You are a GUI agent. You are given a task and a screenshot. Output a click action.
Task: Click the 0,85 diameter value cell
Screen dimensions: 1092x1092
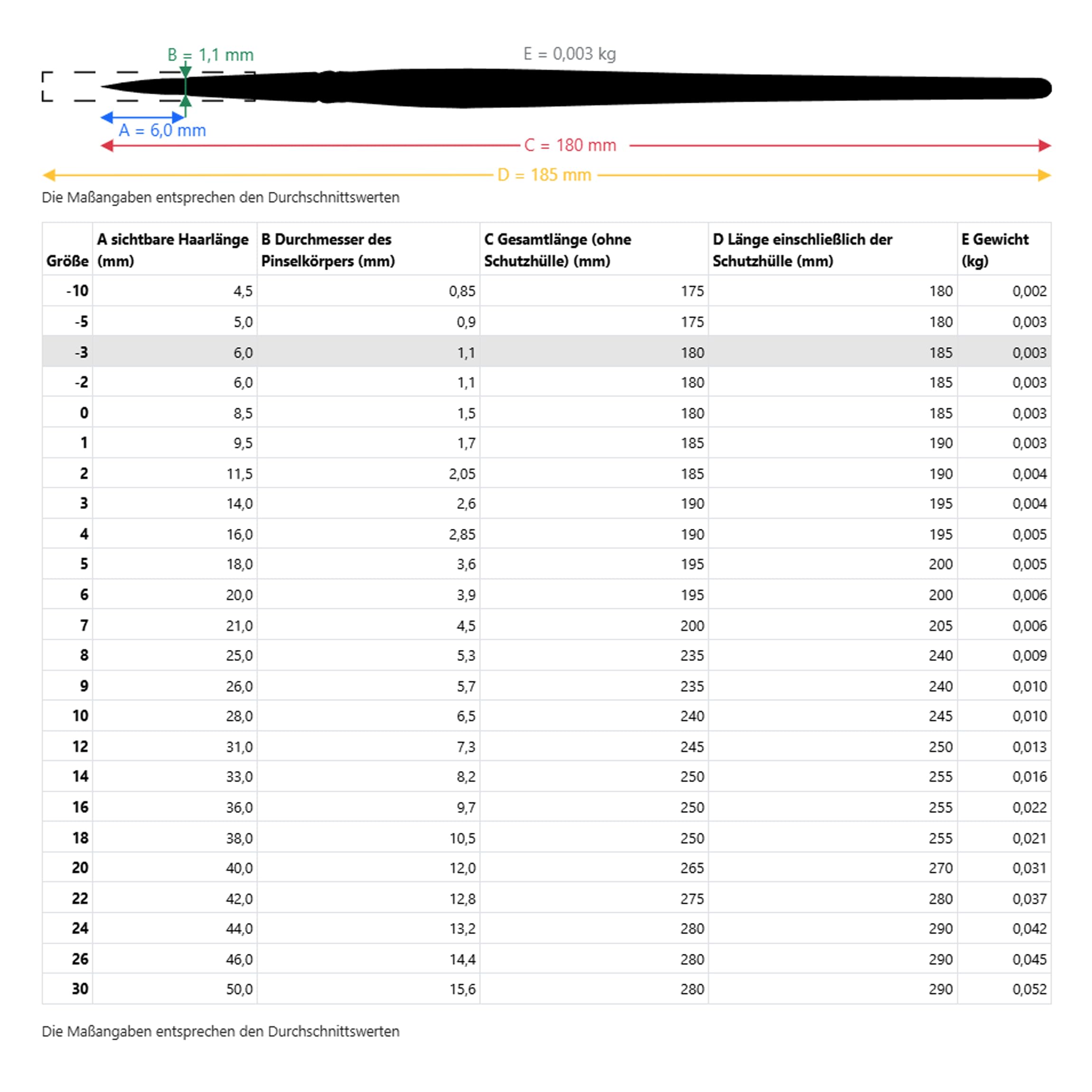coord(462,291)
